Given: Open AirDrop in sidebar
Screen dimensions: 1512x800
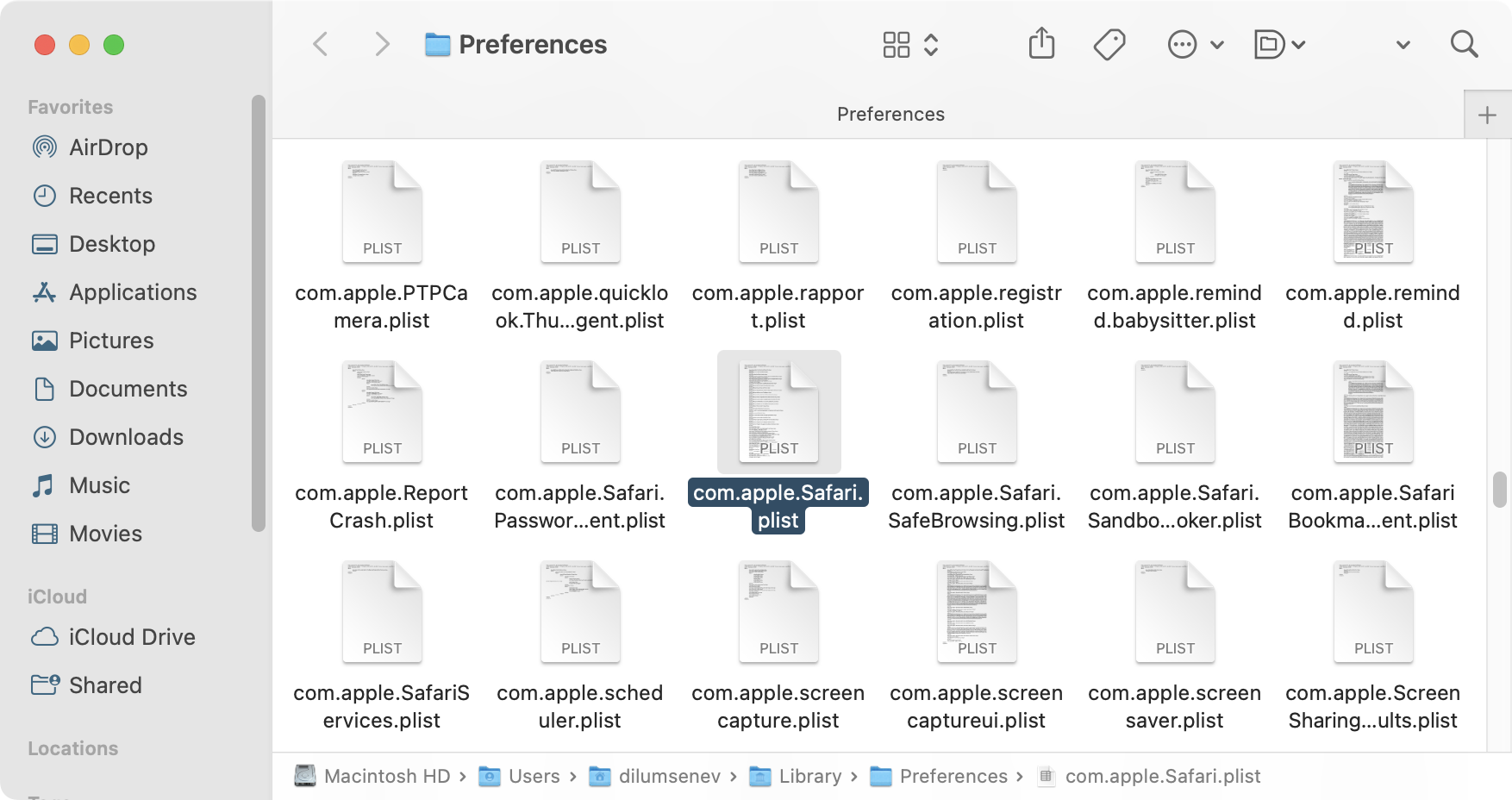Looking at the screenshot, I should coord(91,147).
